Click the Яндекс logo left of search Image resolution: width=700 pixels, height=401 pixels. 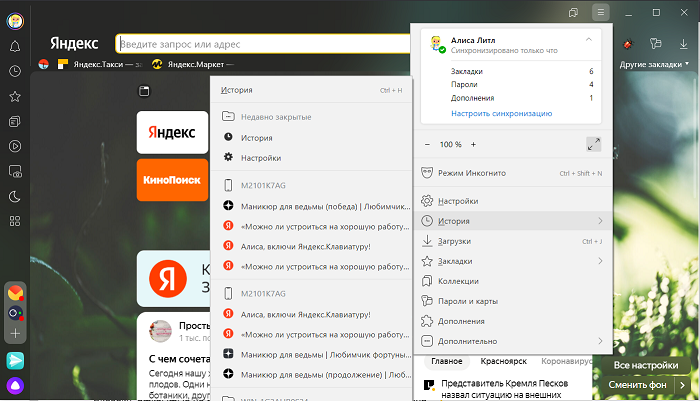(74, 43)
